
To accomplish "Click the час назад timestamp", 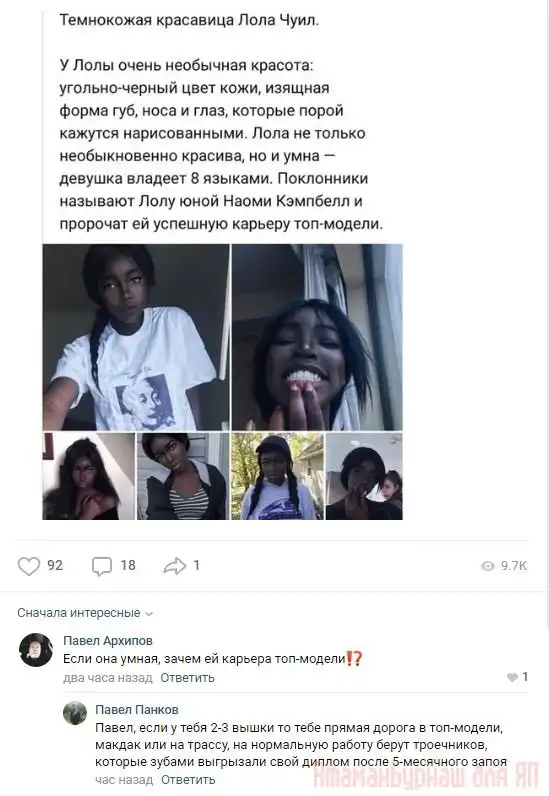I will coord(124,779).
